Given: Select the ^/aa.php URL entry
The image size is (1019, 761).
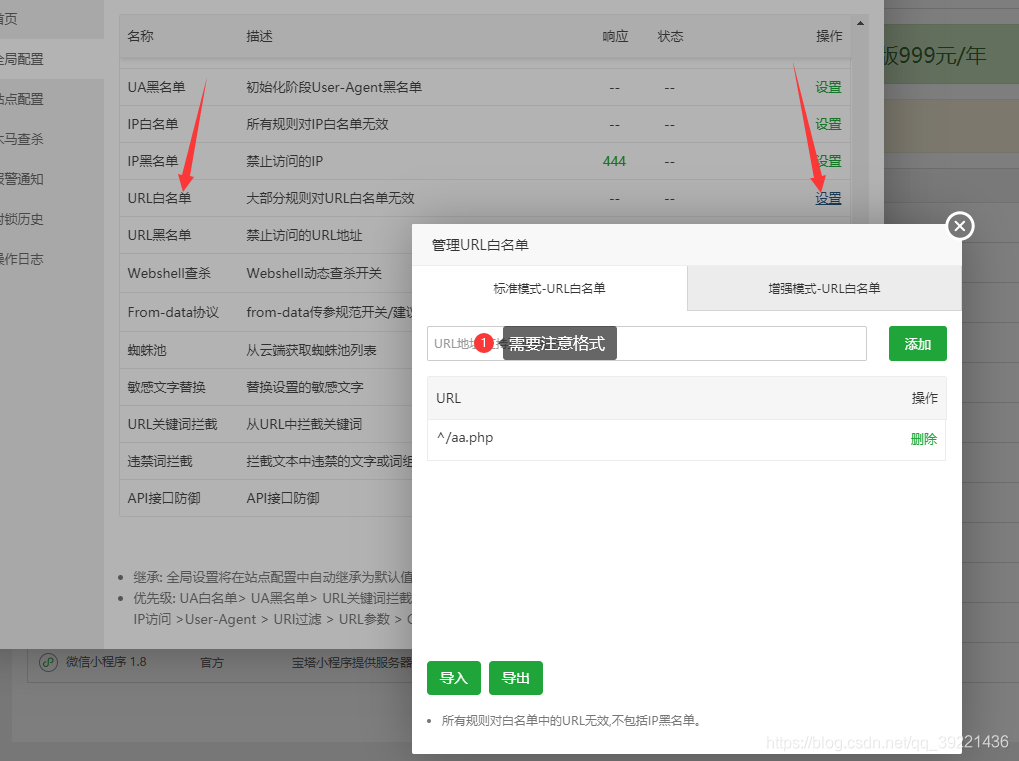Looking at the screenshot, I should tap(465, 438).
